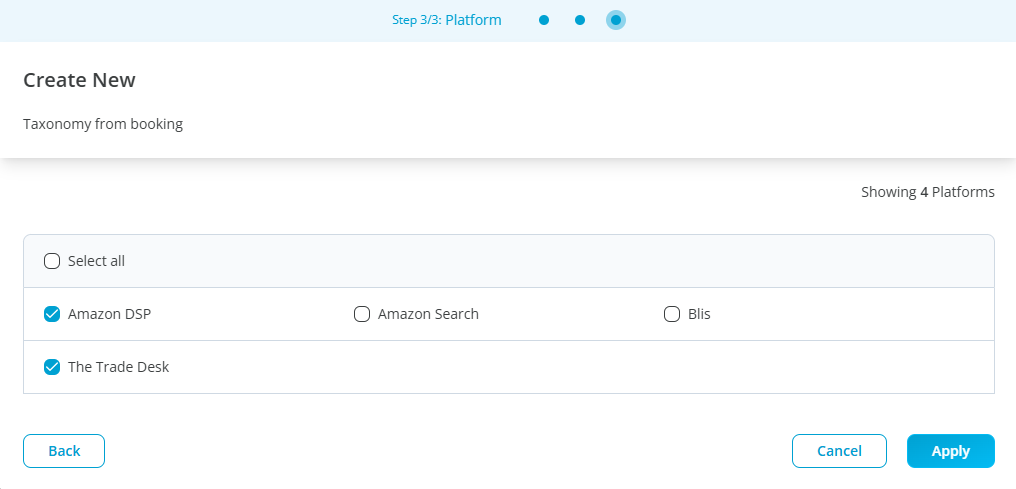1016x489 pixels.
Task: Click the 'Amazon Search' label text
Action: click(428, 314)
